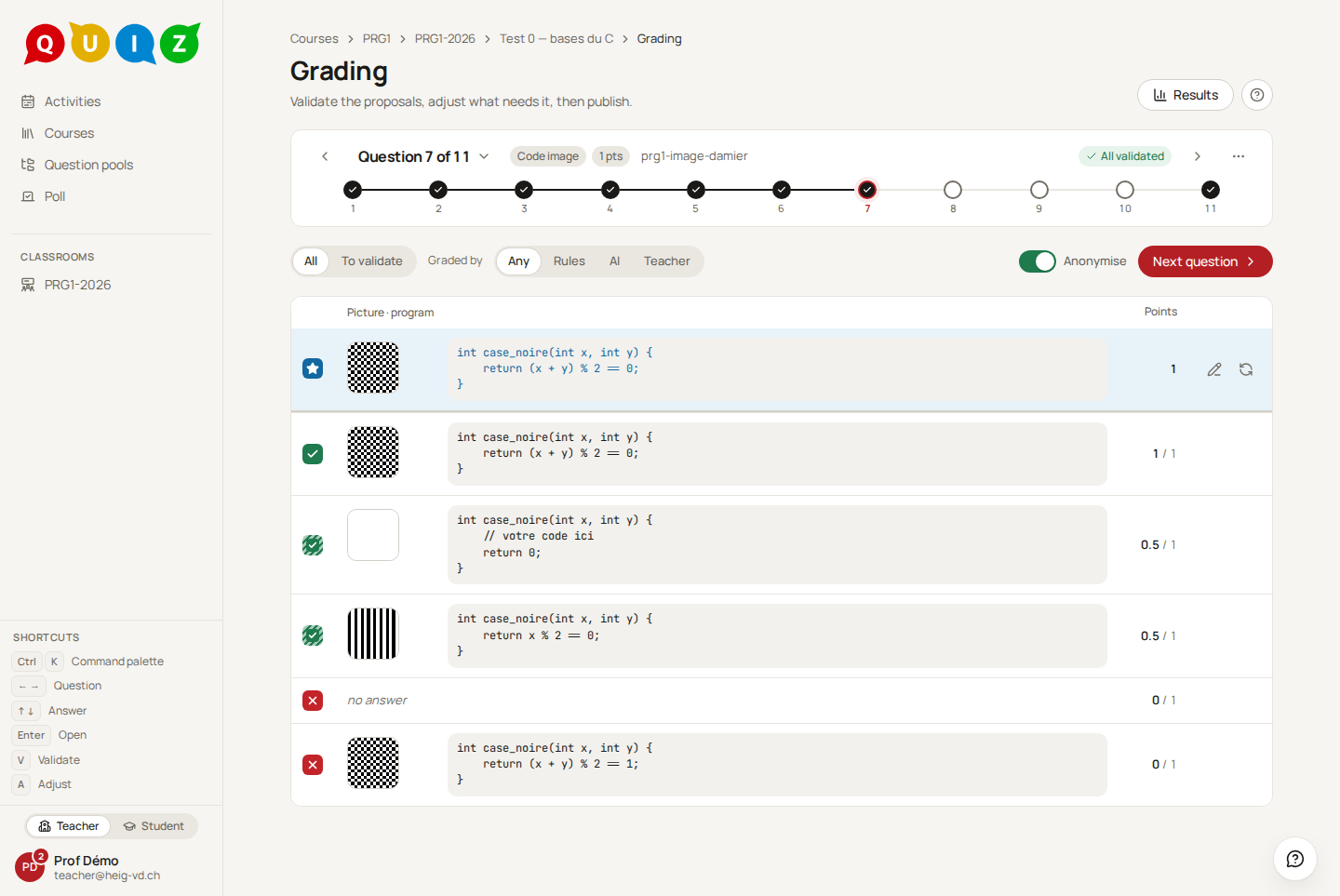Image resolution: width=1340 pixels, height=896 pixels.
Task: Toggle the hatched check on the 'x % 2' answer
Action: pyautogui.click(x=313, y=636)
